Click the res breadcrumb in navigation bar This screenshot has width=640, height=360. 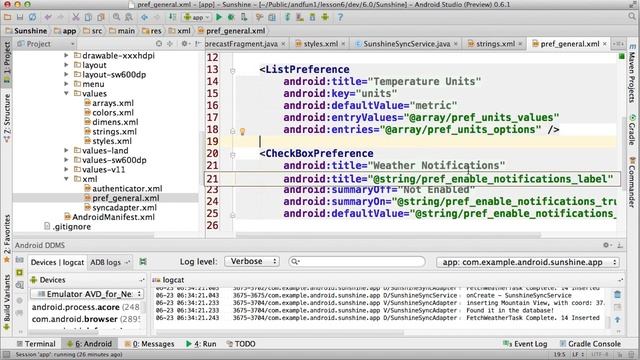[x=151, y=31]
